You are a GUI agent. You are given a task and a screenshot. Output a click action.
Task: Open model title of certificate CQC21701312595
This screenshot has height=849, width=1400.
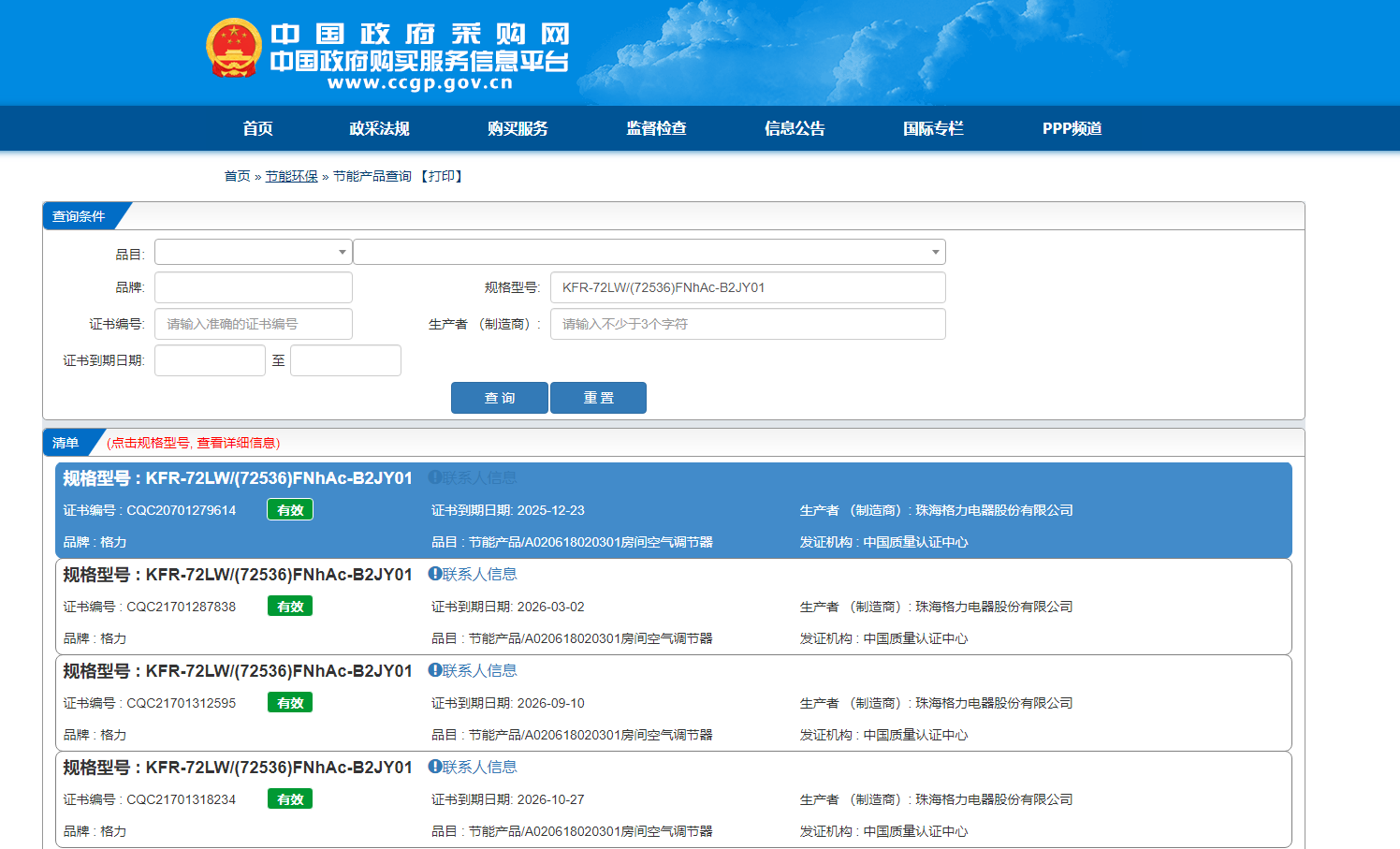(x=238, y=671)
